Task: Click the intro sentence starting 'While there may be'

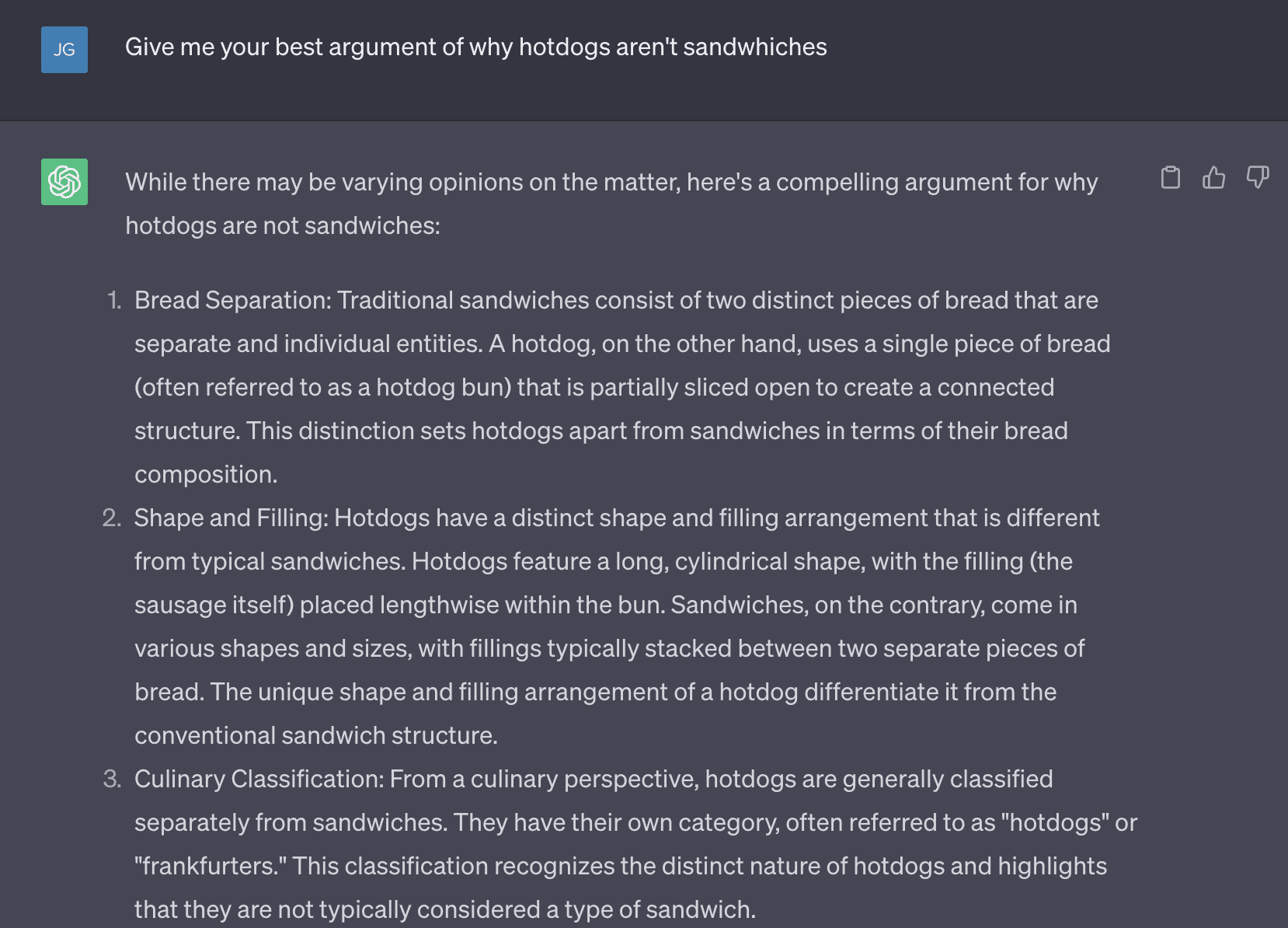Action: pyautogui.click(x=611, y=204)
